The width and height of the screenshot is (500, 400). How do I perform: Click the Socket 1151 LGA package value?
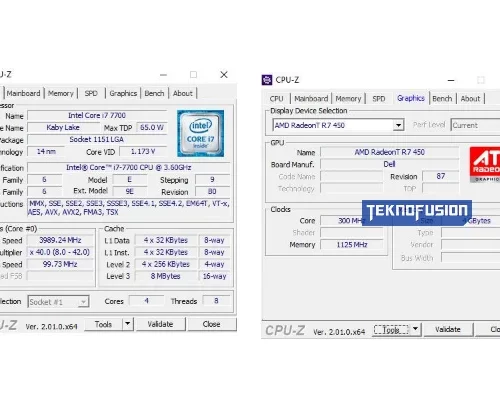click(x=97, y=139)
